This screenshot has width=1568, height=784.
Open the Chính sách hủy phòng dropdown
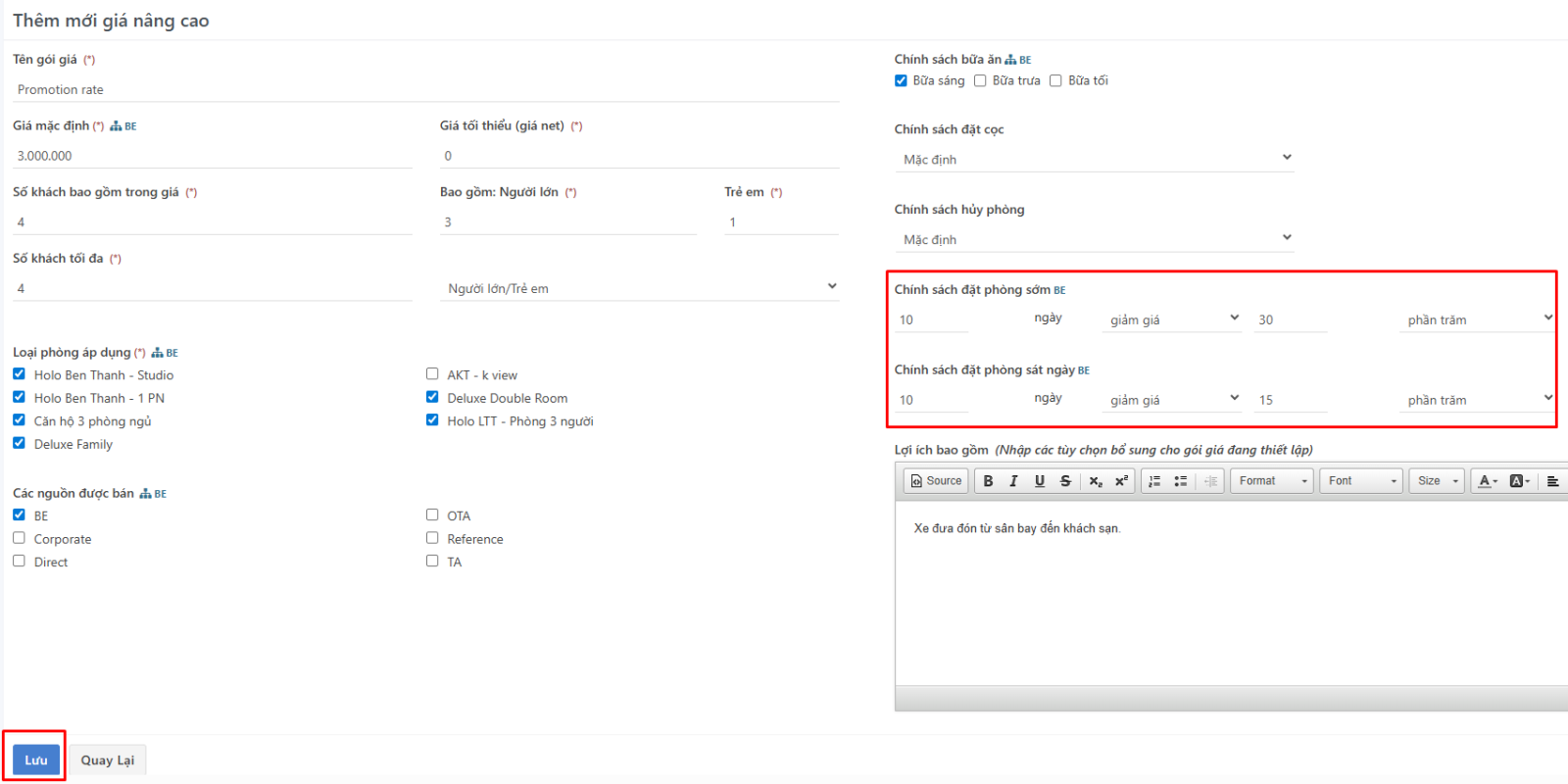tap(1095, 239)
